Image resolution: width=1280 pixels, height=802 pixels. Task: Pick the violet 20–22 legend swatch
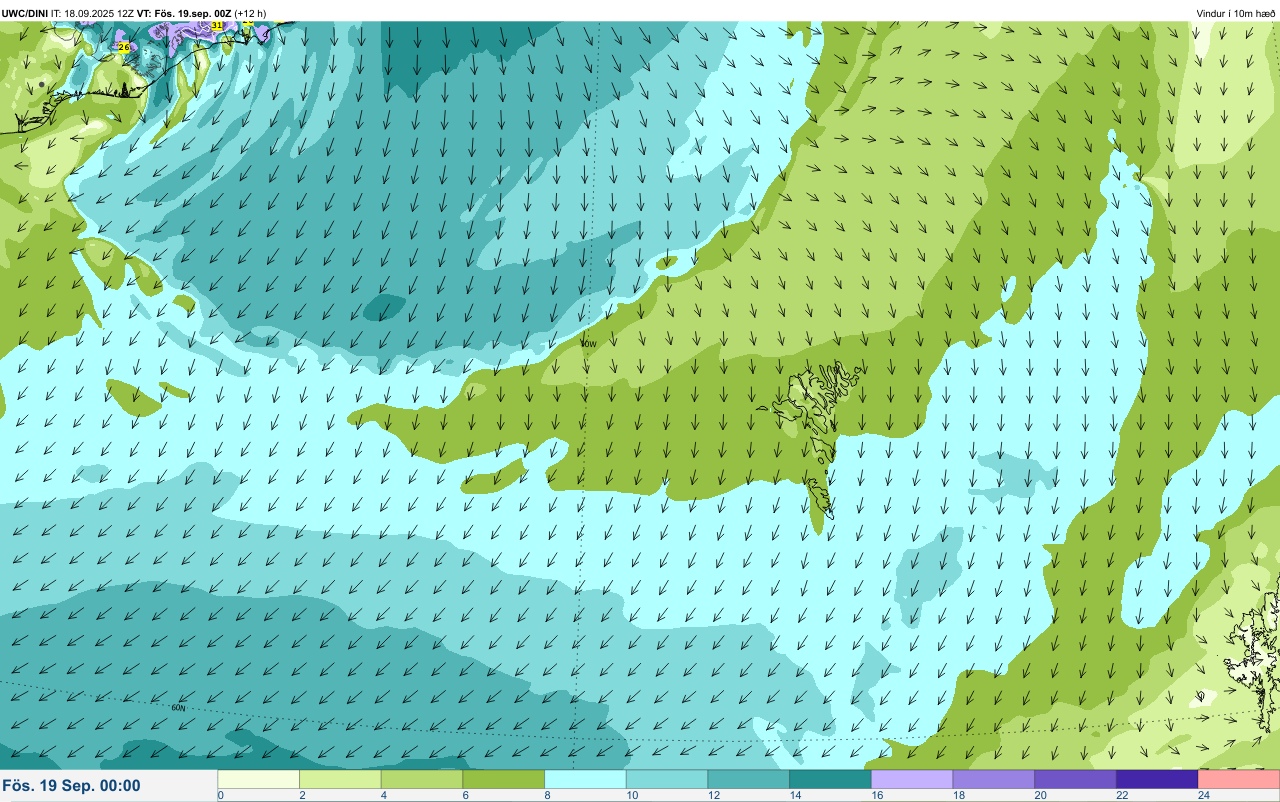pyautogui.click(x=1076, y=779)
